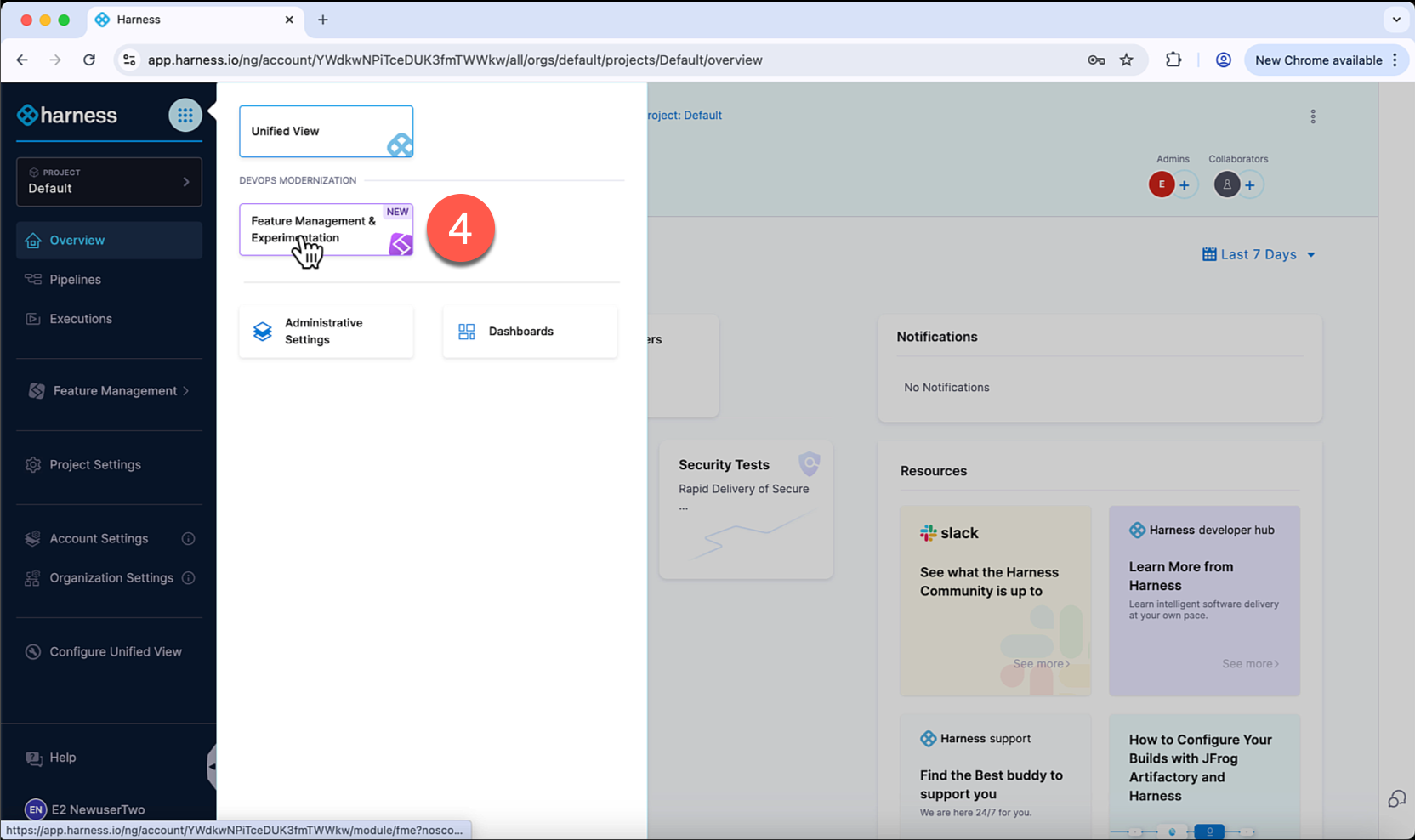
Task: Expand the Feature Management sidebar section
Action: coord(109,391)
